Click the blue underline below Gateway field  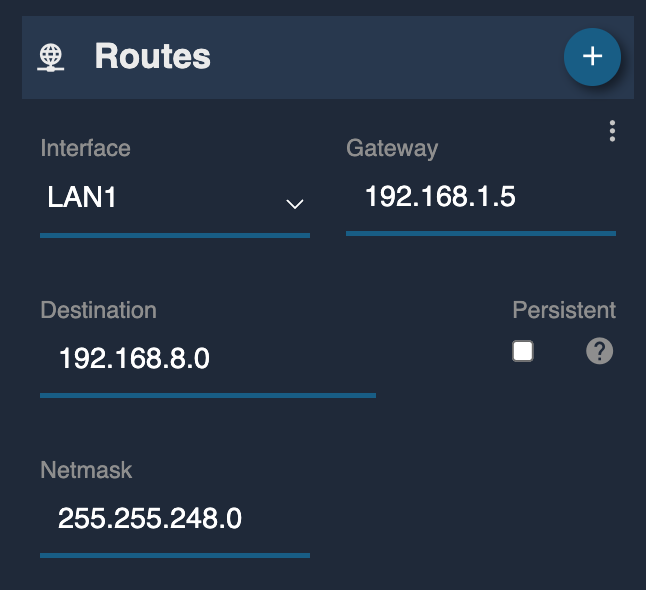[481, 234]
